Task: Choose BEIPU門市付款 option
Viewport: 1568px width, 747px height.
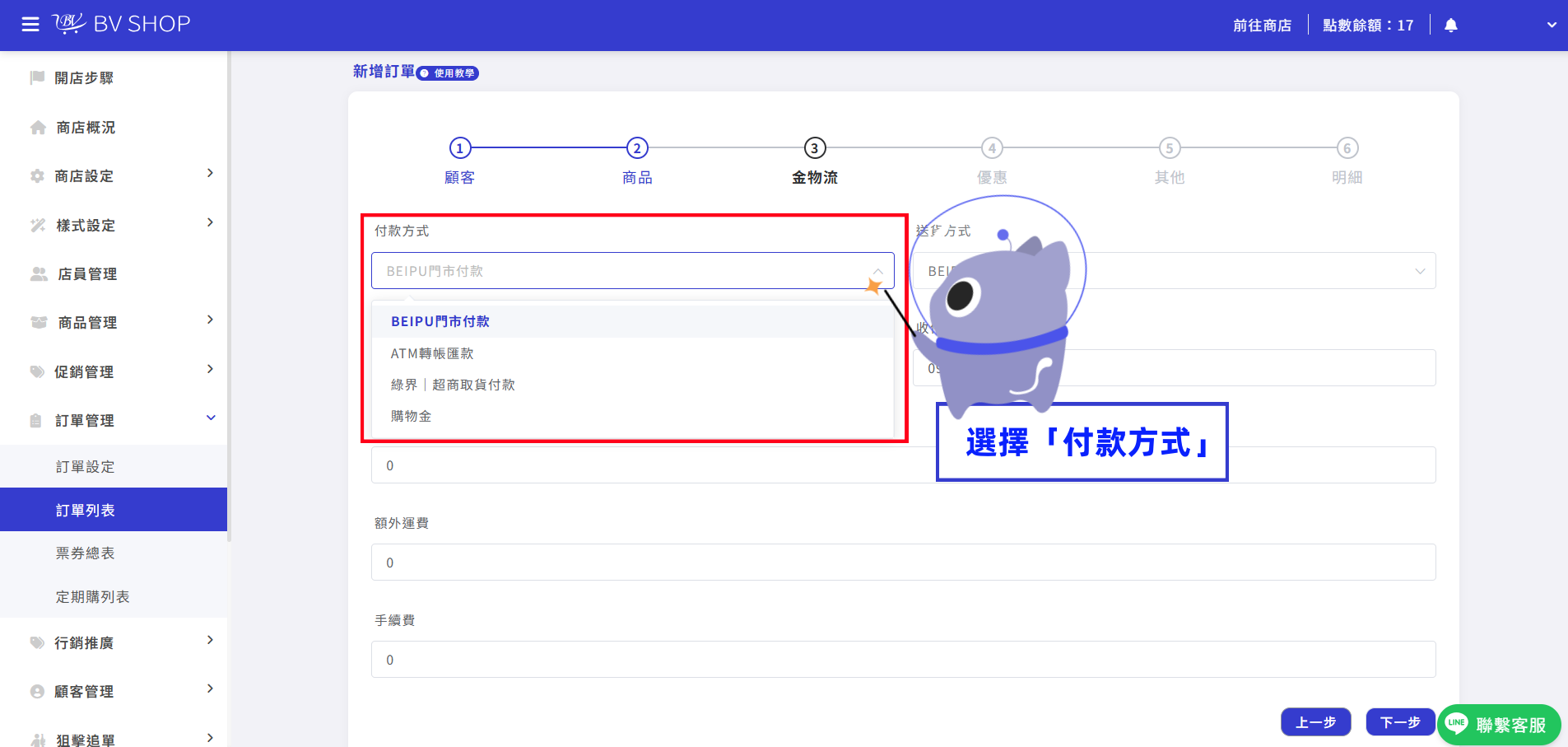Action: point(633,321)
